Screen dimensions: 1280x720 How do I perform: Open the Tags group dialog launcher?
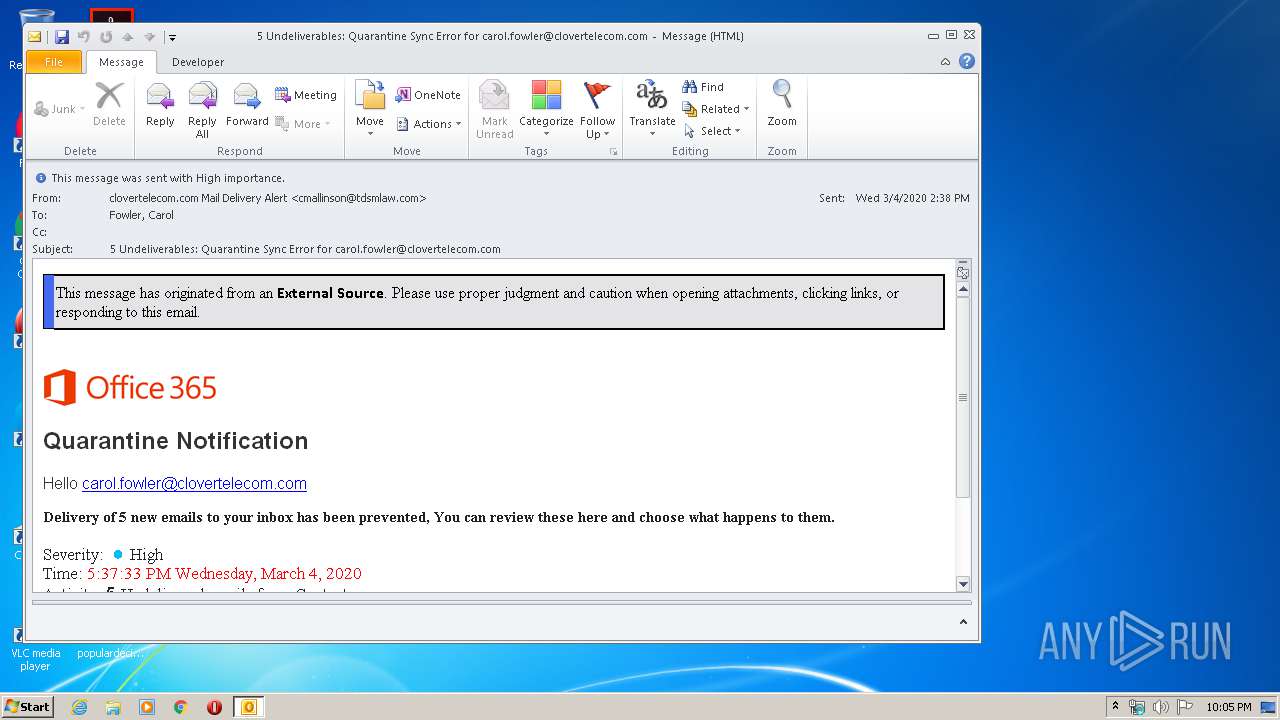coord(614,152)
